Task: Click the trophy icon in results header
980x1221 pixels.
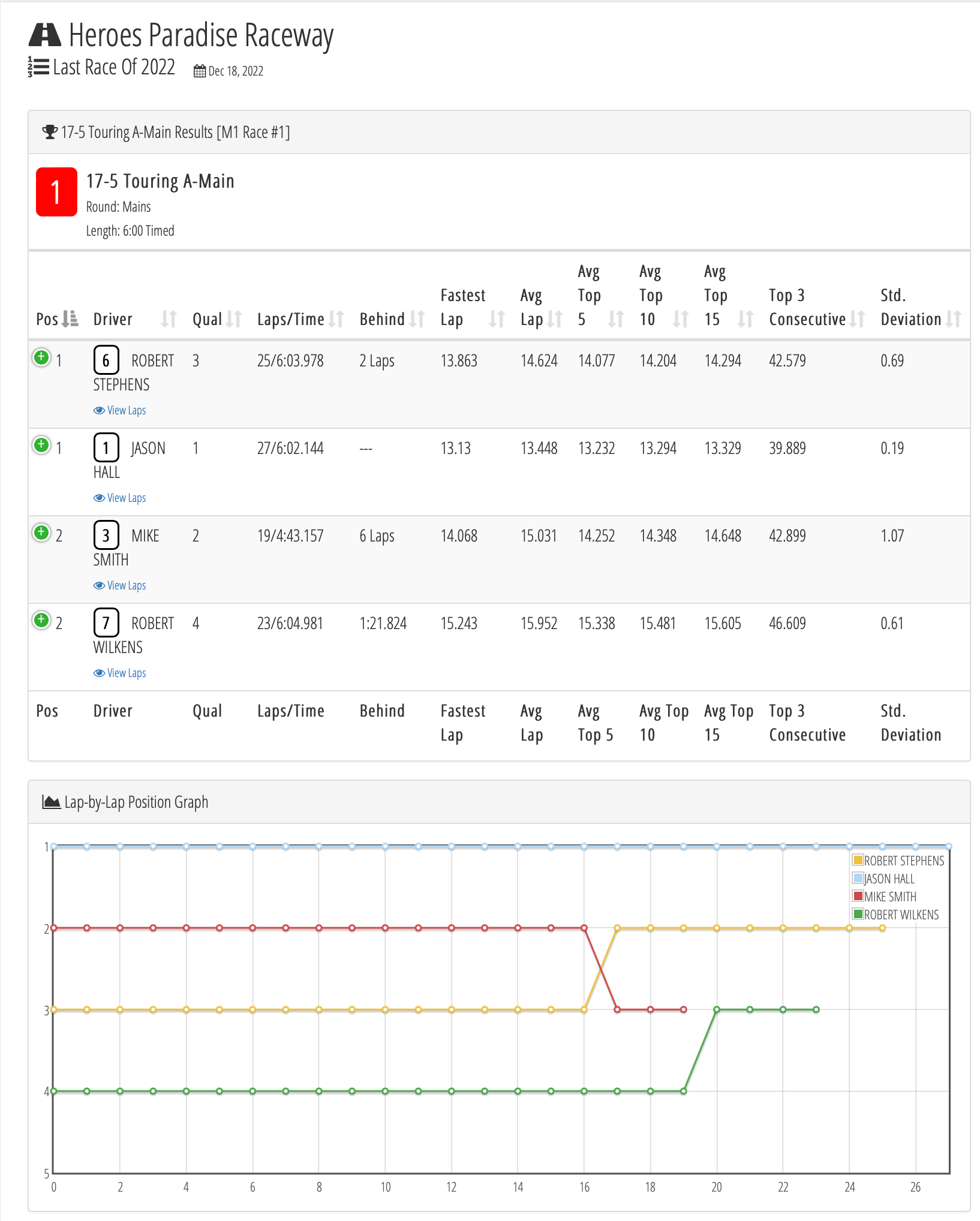Action: click(50, 132)
